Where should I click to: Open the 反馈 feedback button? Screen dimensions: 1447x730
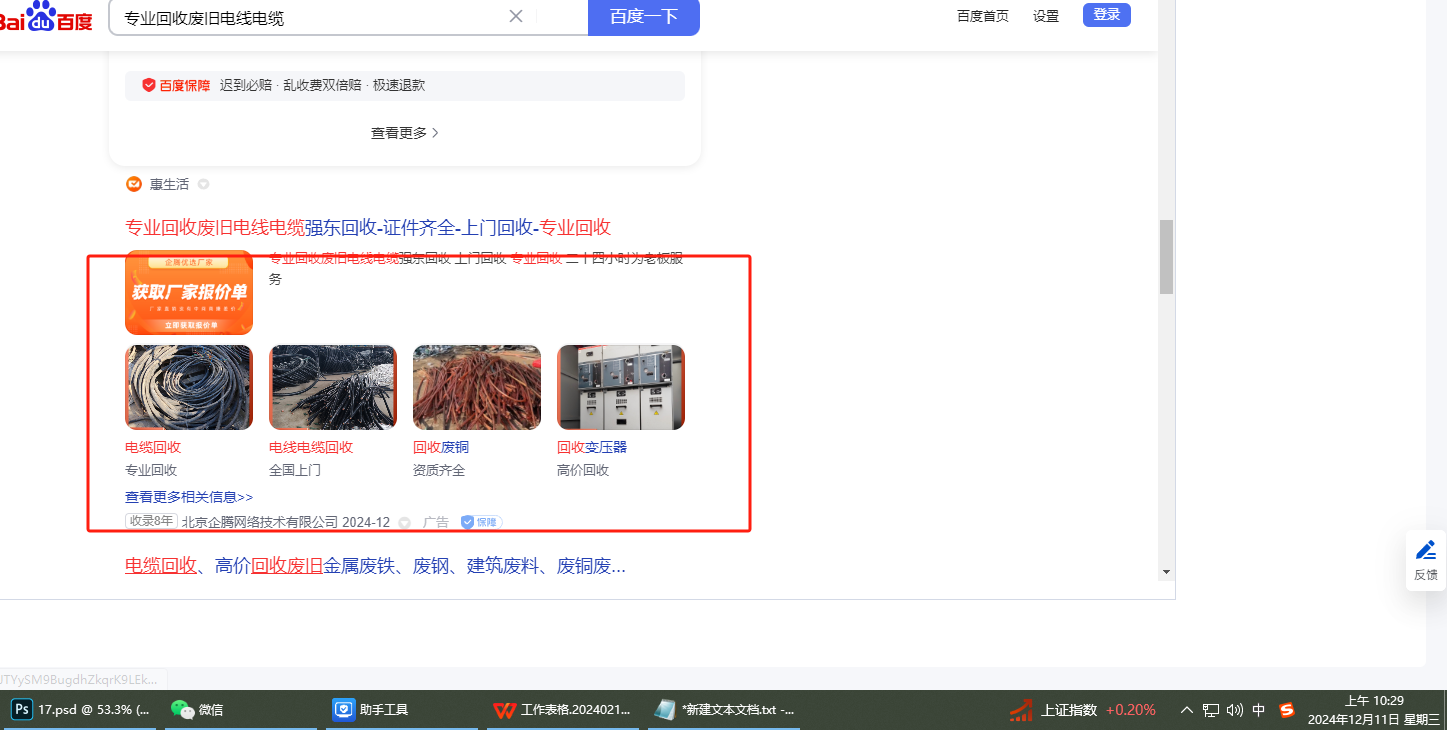pyautogui.click(x=1426, y=560)
